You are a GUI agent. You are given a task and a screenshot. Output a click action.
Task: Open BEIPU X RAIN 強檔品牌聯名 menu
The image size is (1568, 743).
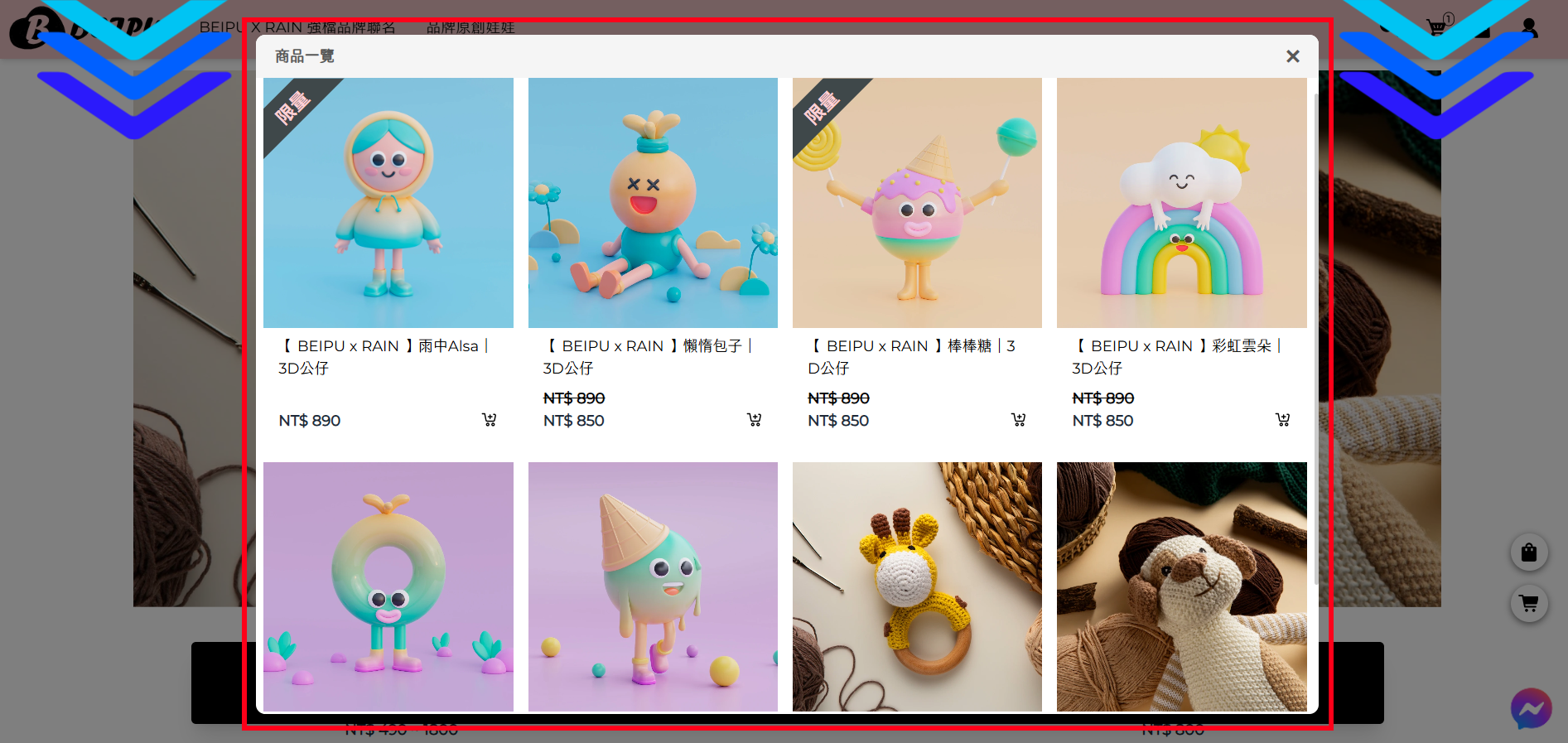click(x=297, y=27)
